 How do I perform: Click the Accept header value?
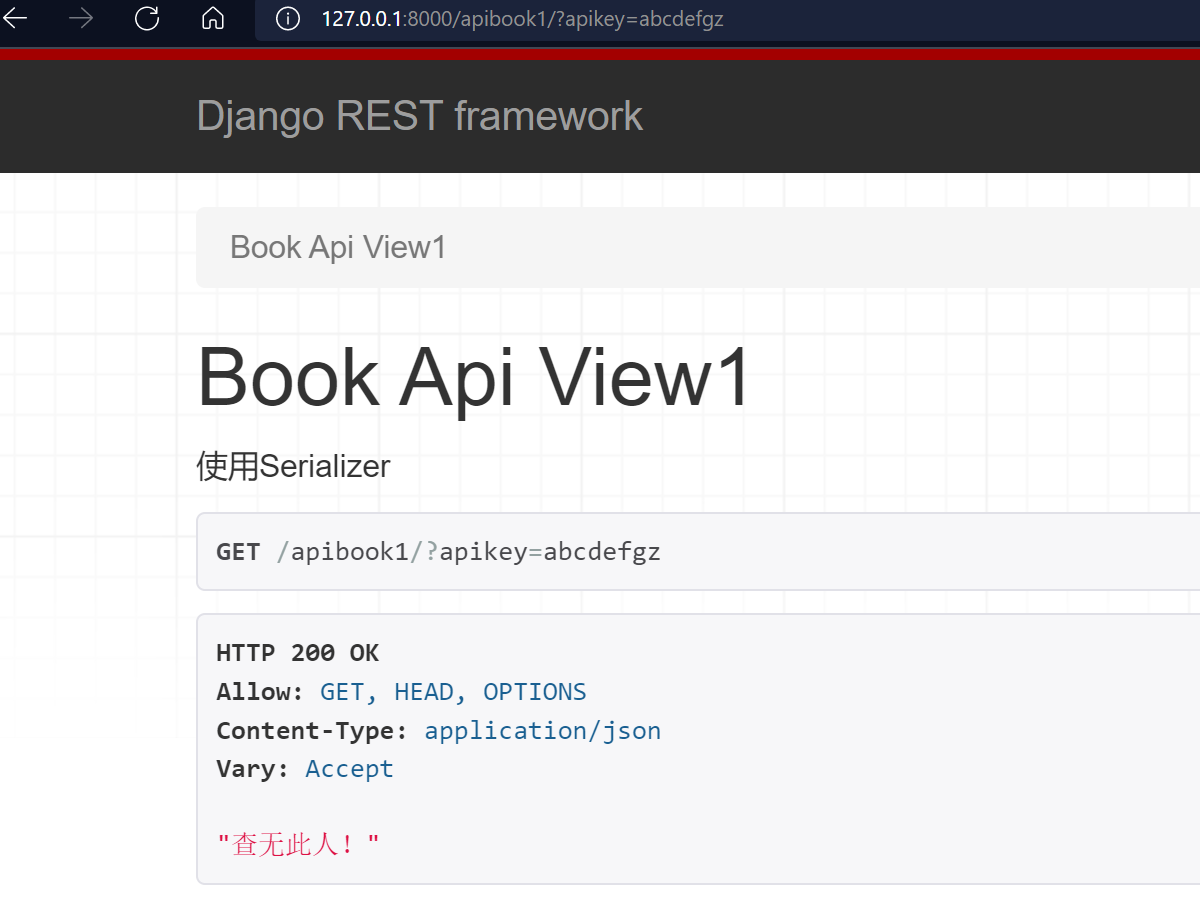[x=349, y=769]
